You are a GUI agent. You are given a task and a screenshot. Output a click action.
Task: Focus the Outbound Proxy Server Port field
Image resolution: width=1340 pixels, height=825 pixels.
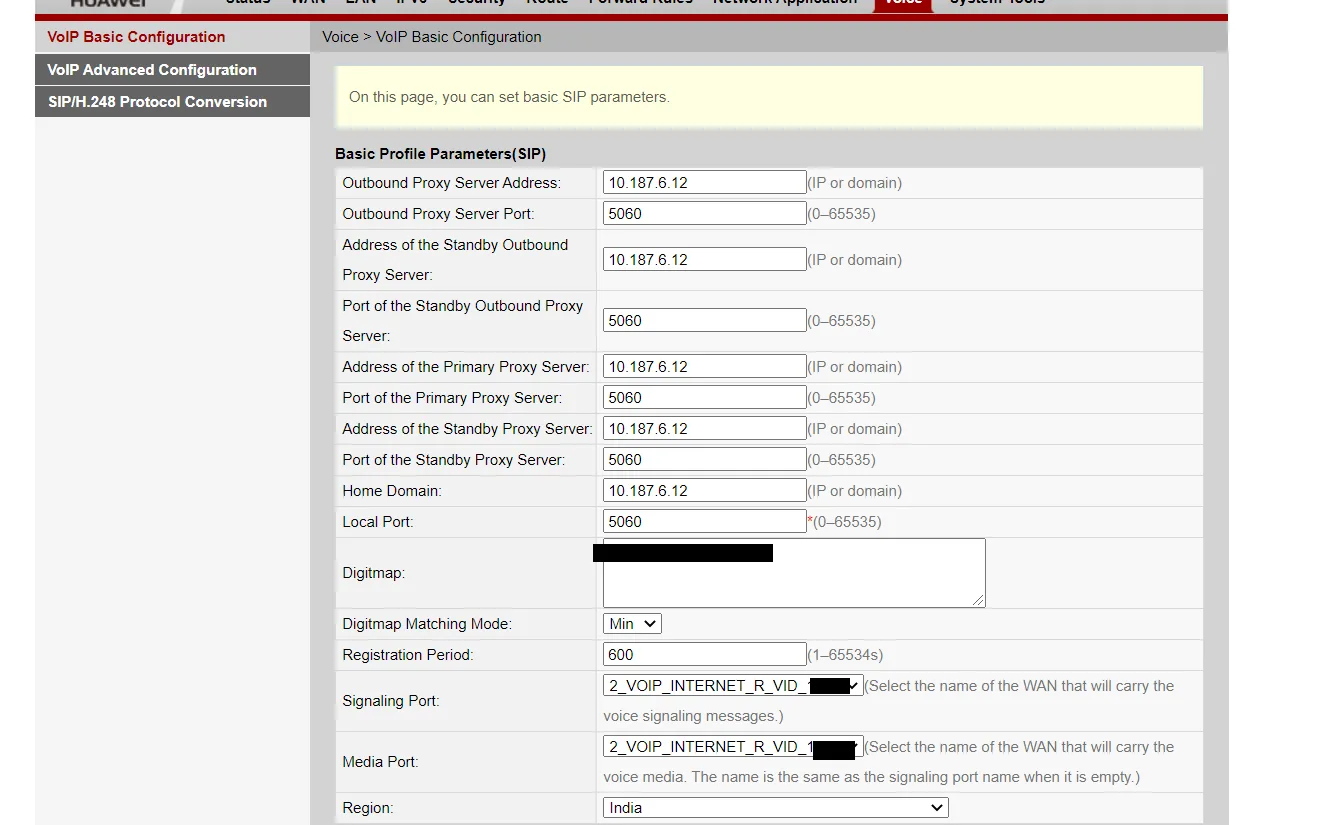tap(704, 214)
